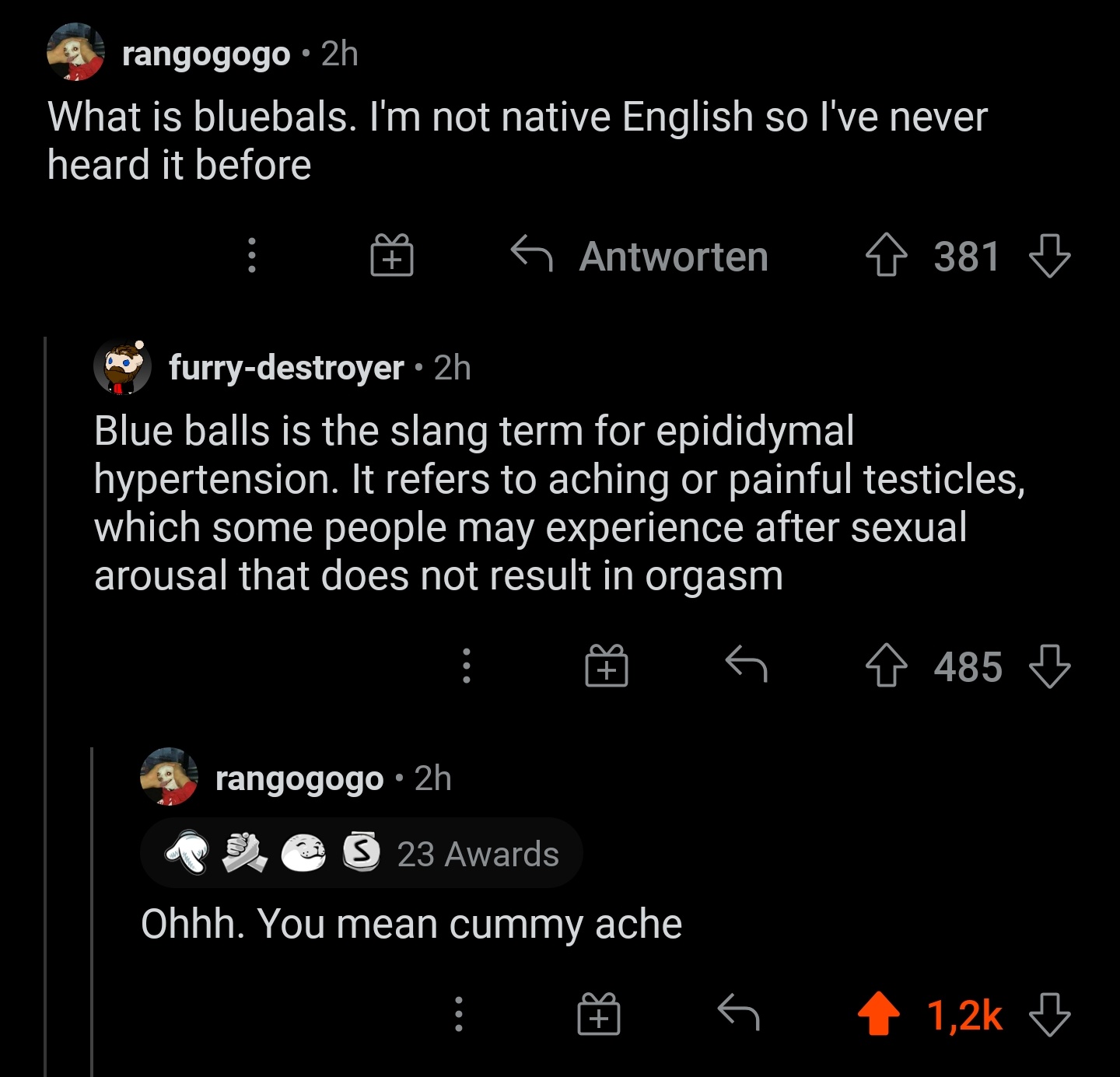Upvote the 'What is bluebals' comment
The height and width of the screenshot is (1077, 1120).
coord(886,256)
